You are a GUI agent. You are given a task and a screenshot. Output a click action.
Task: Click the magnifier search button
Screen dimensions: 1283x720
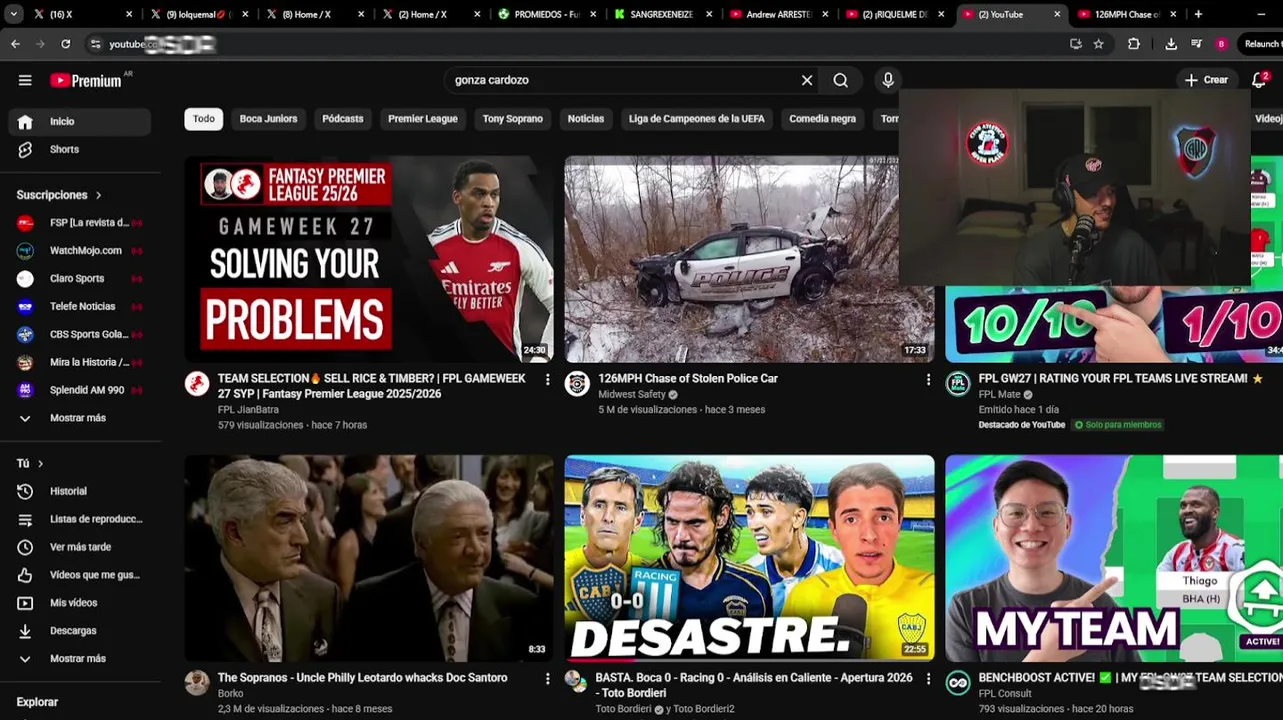pyautogui.click(x=841, y=80)
